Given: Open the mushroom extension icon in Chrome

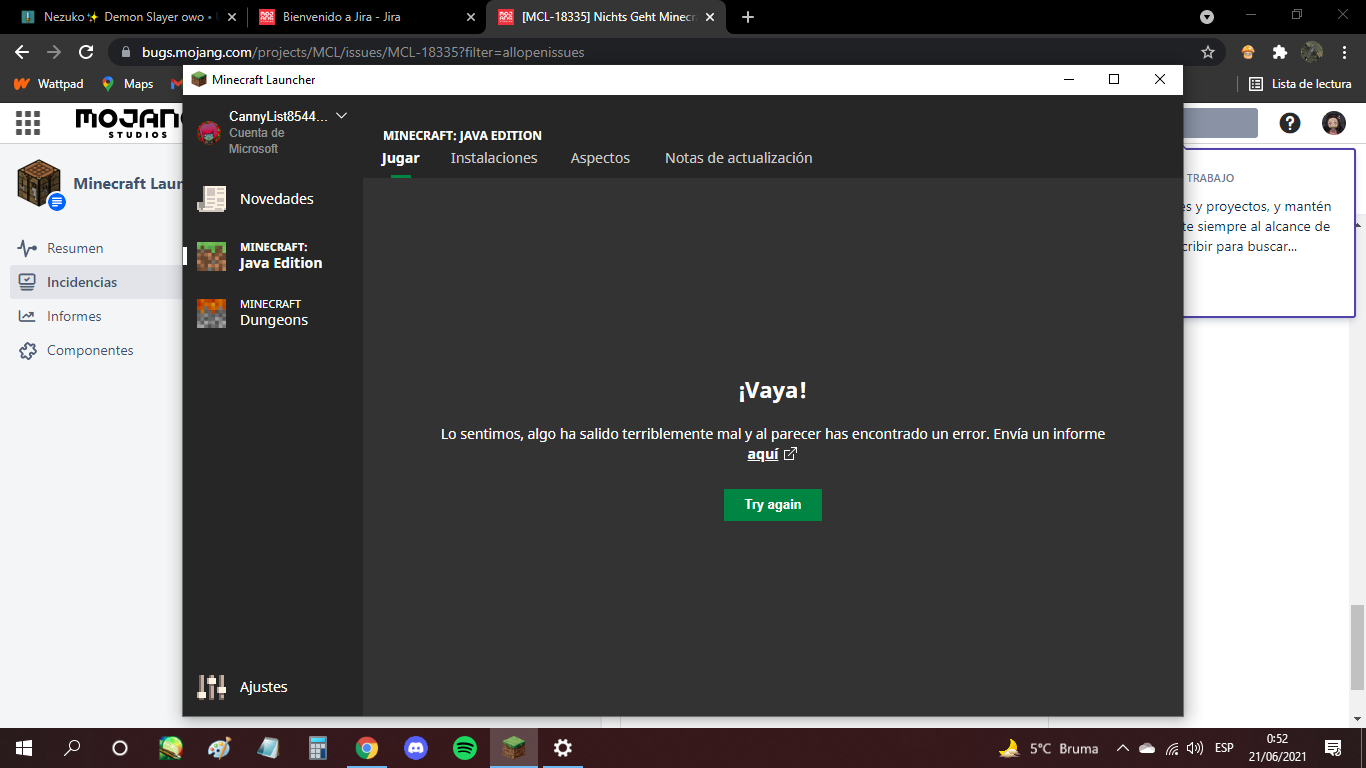Looking at the screenshot, I should click(1248, 52).
